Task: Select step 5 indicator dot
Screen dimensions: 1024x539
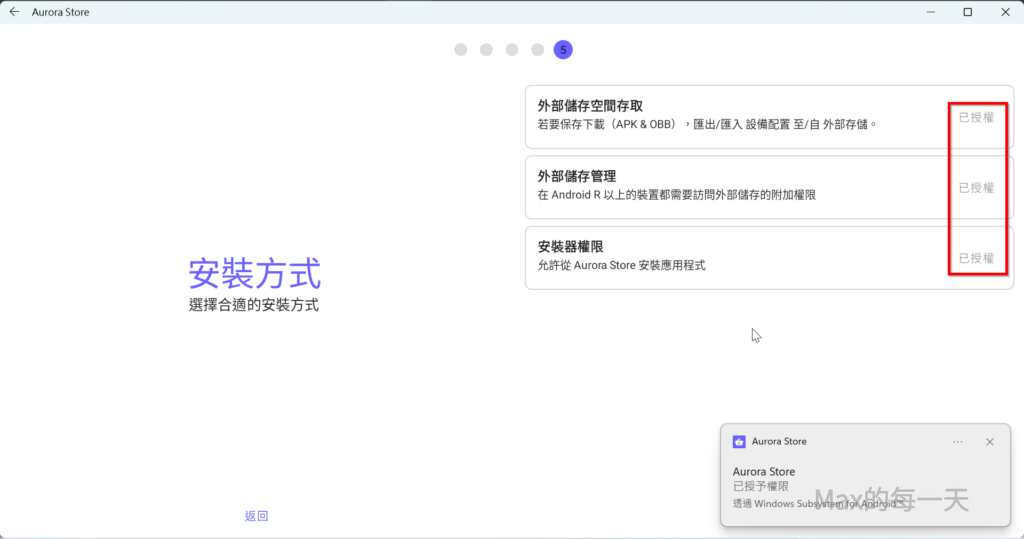Action: pos(563,50)
